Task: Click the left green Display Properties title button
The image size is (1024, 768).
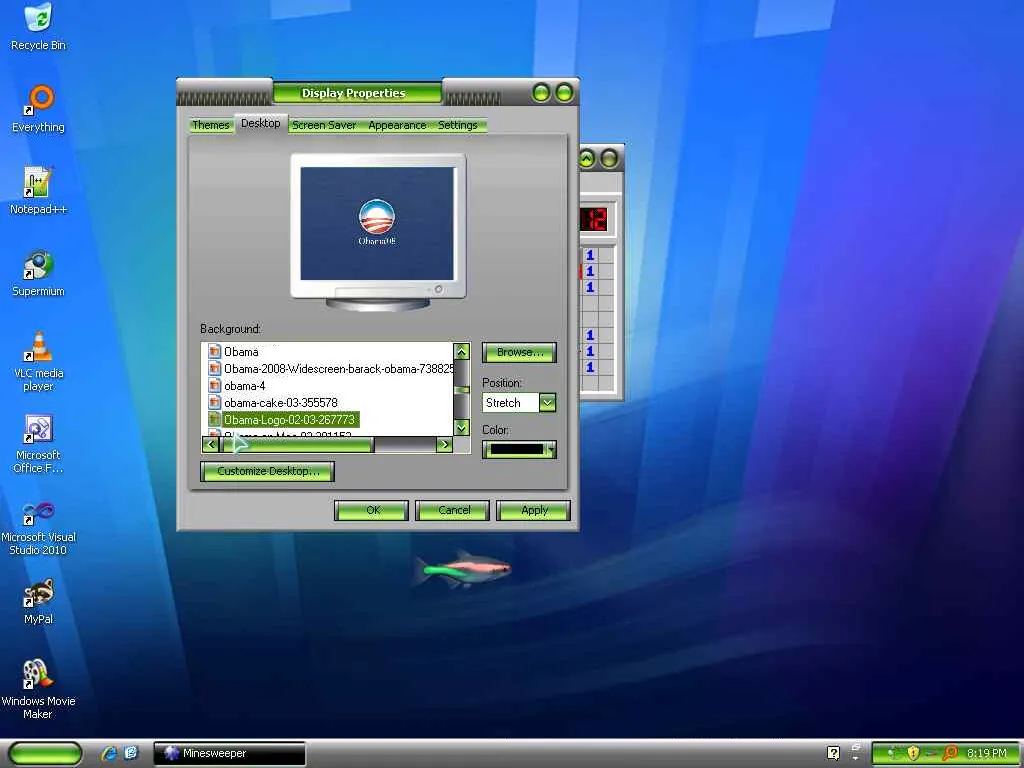Action: pyautogui.click(x=541, y=93)
